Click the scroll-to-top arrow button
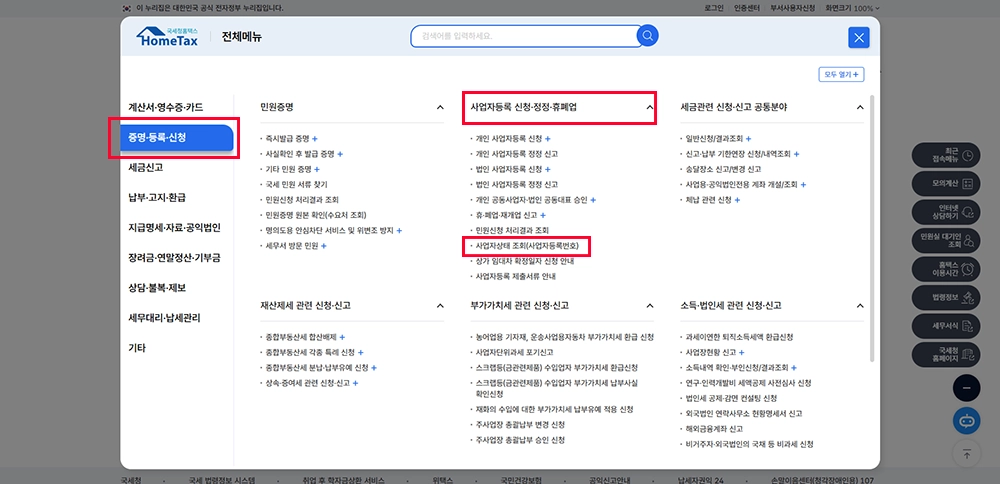The image size is (1000, 484). coord(966,454)
